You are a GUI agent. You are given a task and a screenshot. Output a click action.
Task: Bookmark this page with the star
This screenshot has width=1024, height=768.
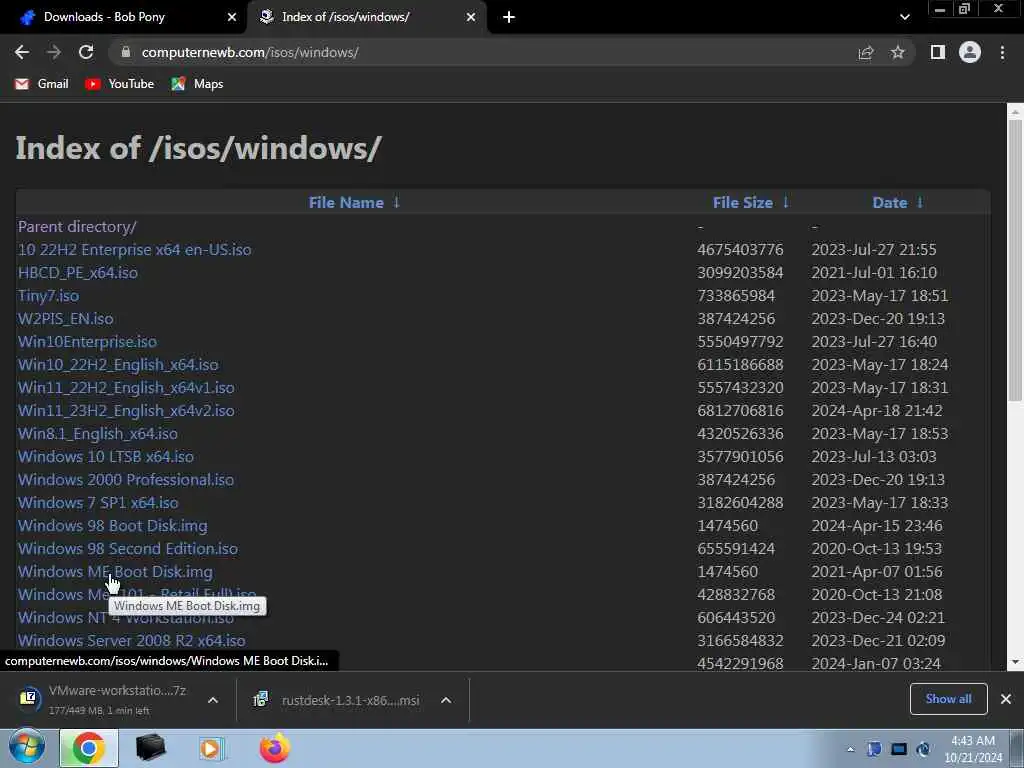click(x=898, y=52)
